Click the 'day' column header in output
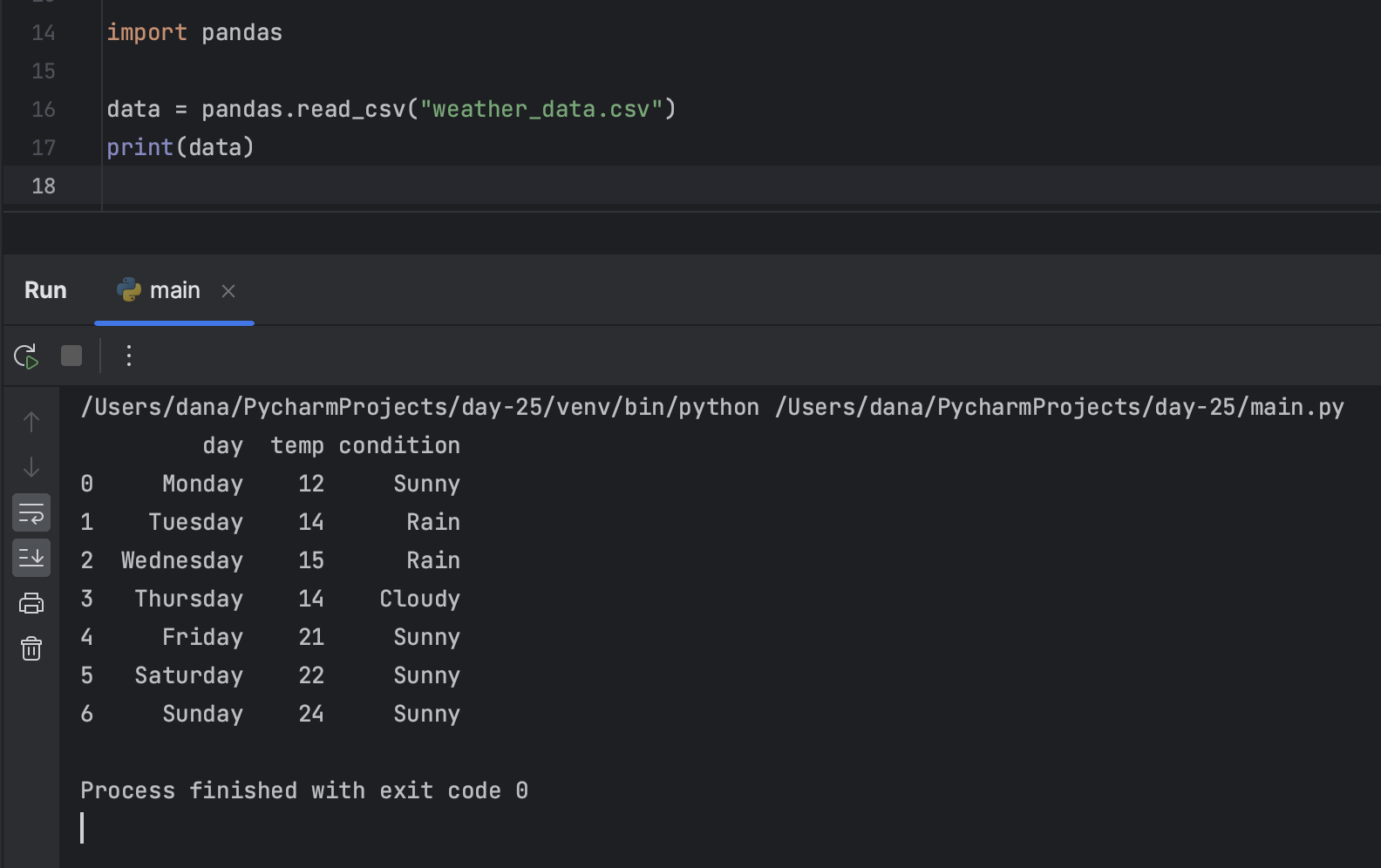Viewport: 1381px width, 868px height. [223, 446]
